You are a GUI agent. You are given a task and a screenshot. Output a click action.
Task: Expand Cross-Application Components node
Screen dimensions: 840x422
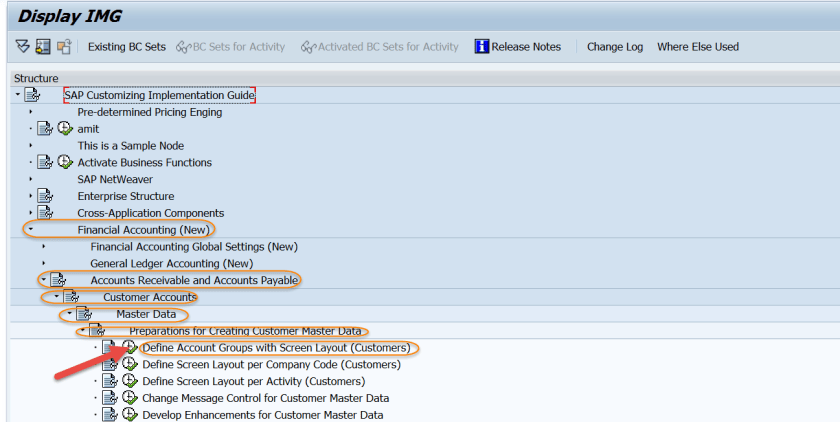click(31, 213)
